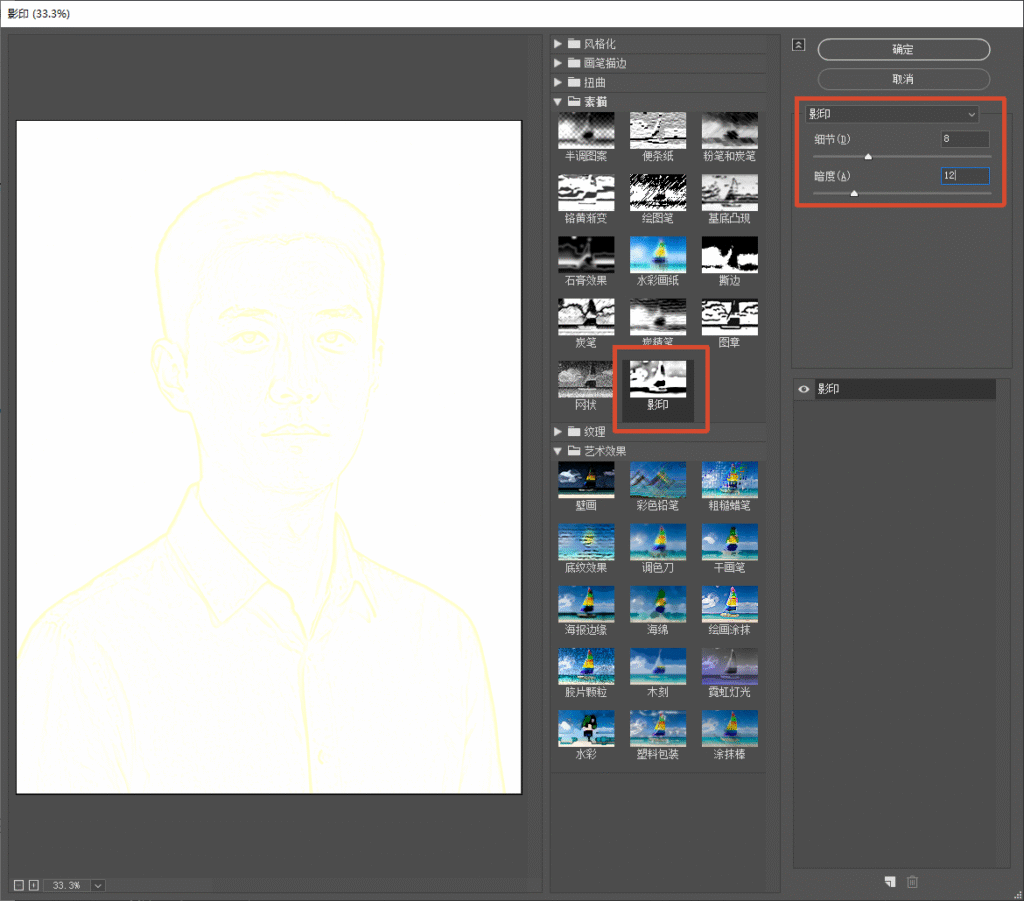Click the 取消 button
This screenshot has height=901, width=1024.
pos(904,80)
